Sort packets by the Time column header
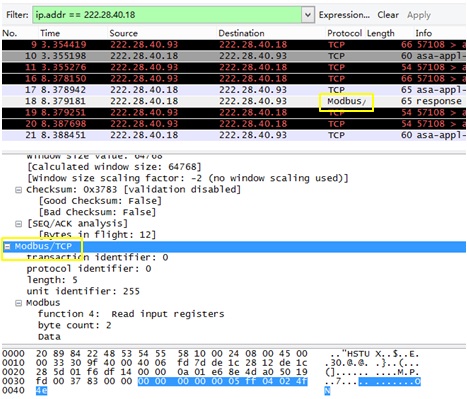This screenshot has height=399, width=467. click(x=50, y=33)
